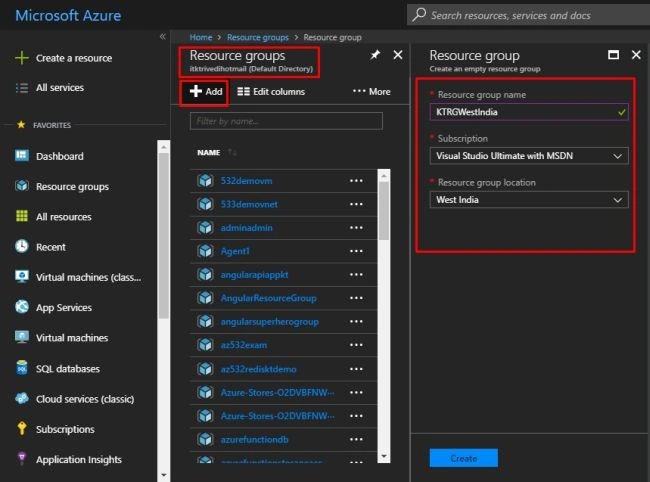Viewport: 650px width, 482px height.
Task: Select SQL databases menu item
Action: [x=68, y=368]
